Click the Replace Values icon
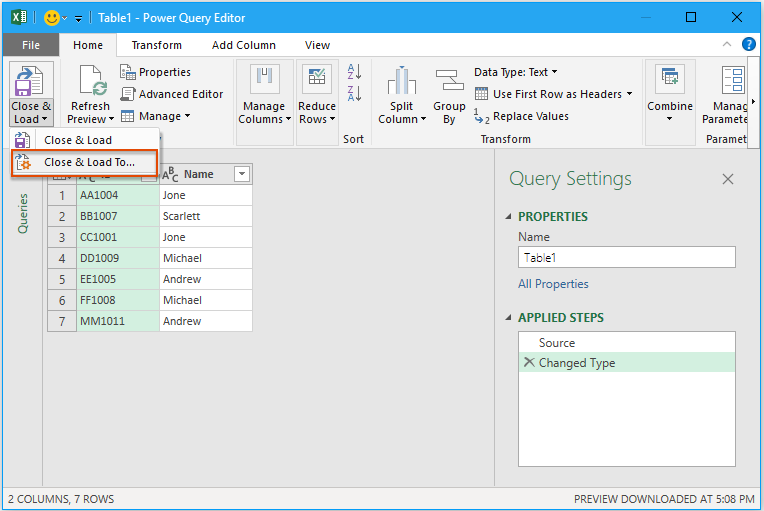Viewport: 764px width, 511px height. point(482,116)
